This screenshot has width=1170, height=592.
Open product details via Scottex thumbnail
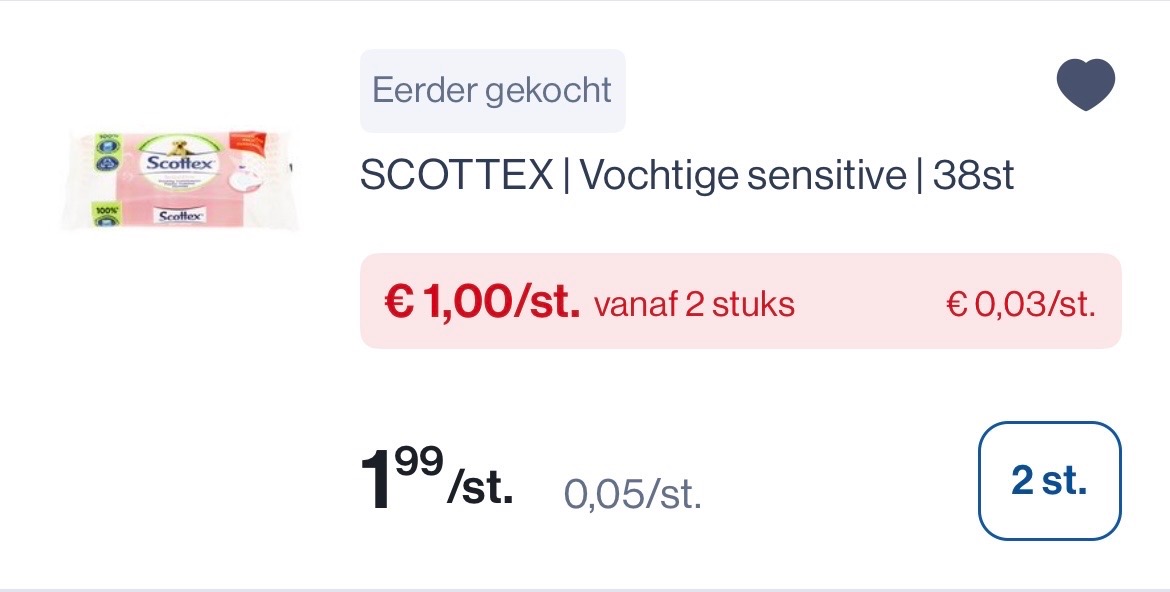coord(180,178)
